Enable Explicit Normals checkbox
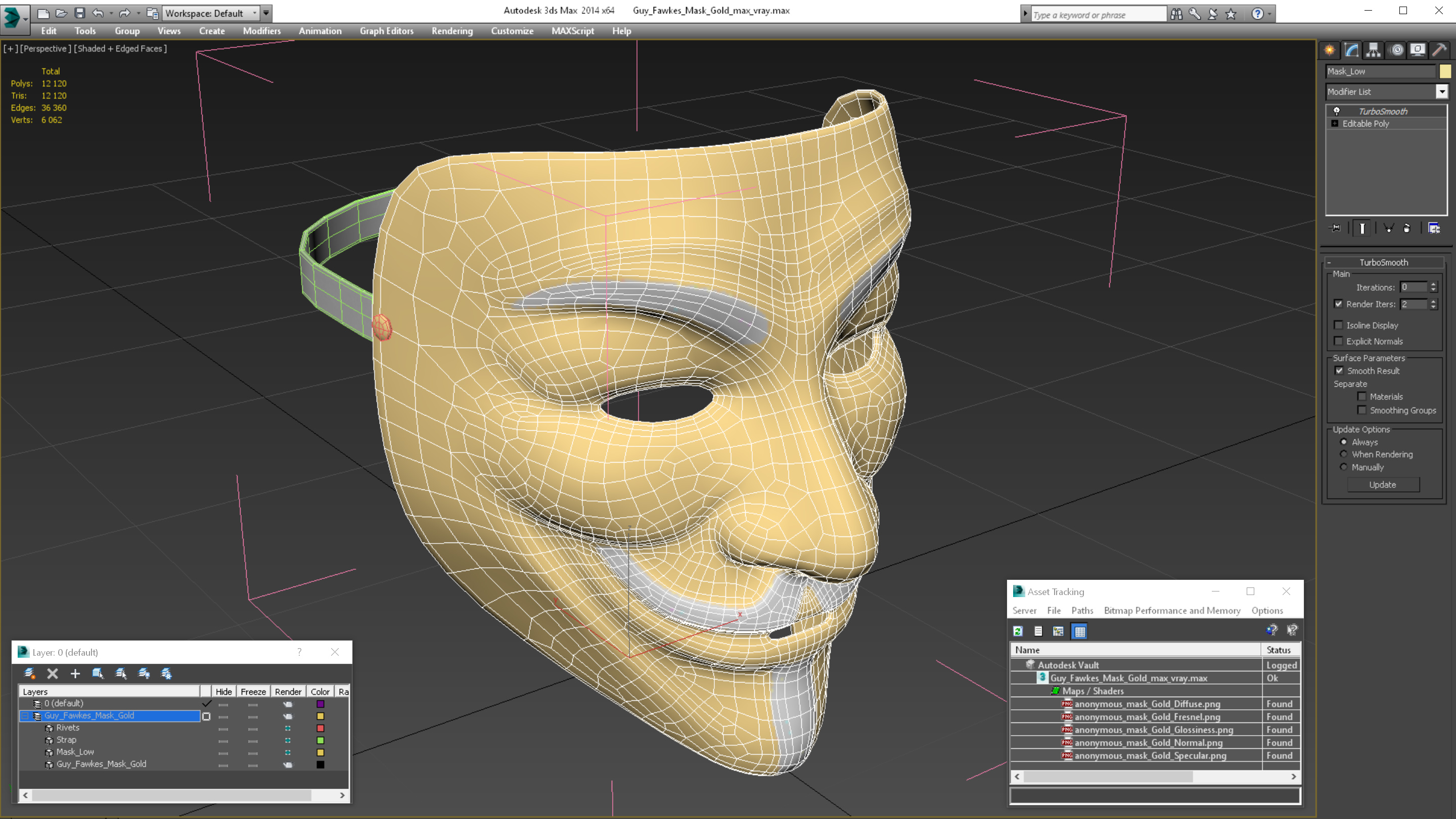Screen dimensions: 1456x819 click(x=1338, y=341)
